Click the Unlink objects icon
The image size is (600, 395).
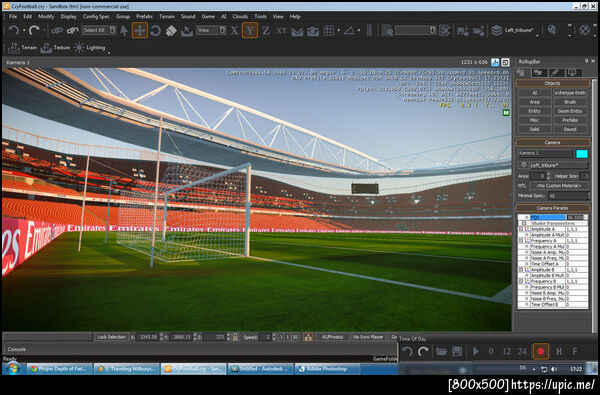click(72, 30)
